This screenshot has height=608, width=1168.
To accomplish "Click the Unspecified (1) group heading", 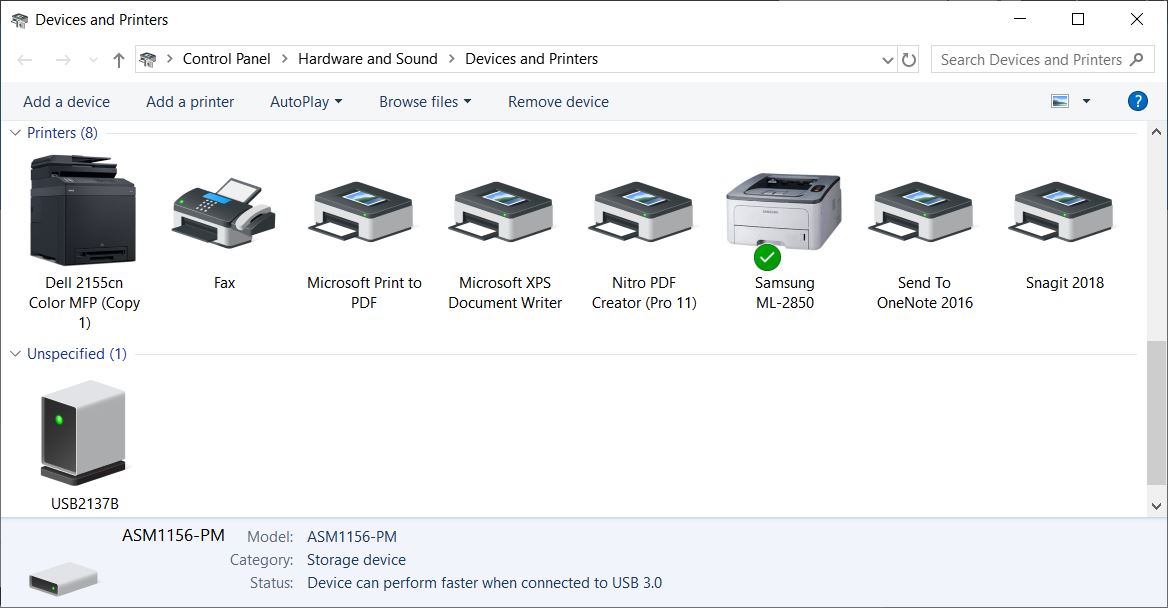I will click(77, 354).
